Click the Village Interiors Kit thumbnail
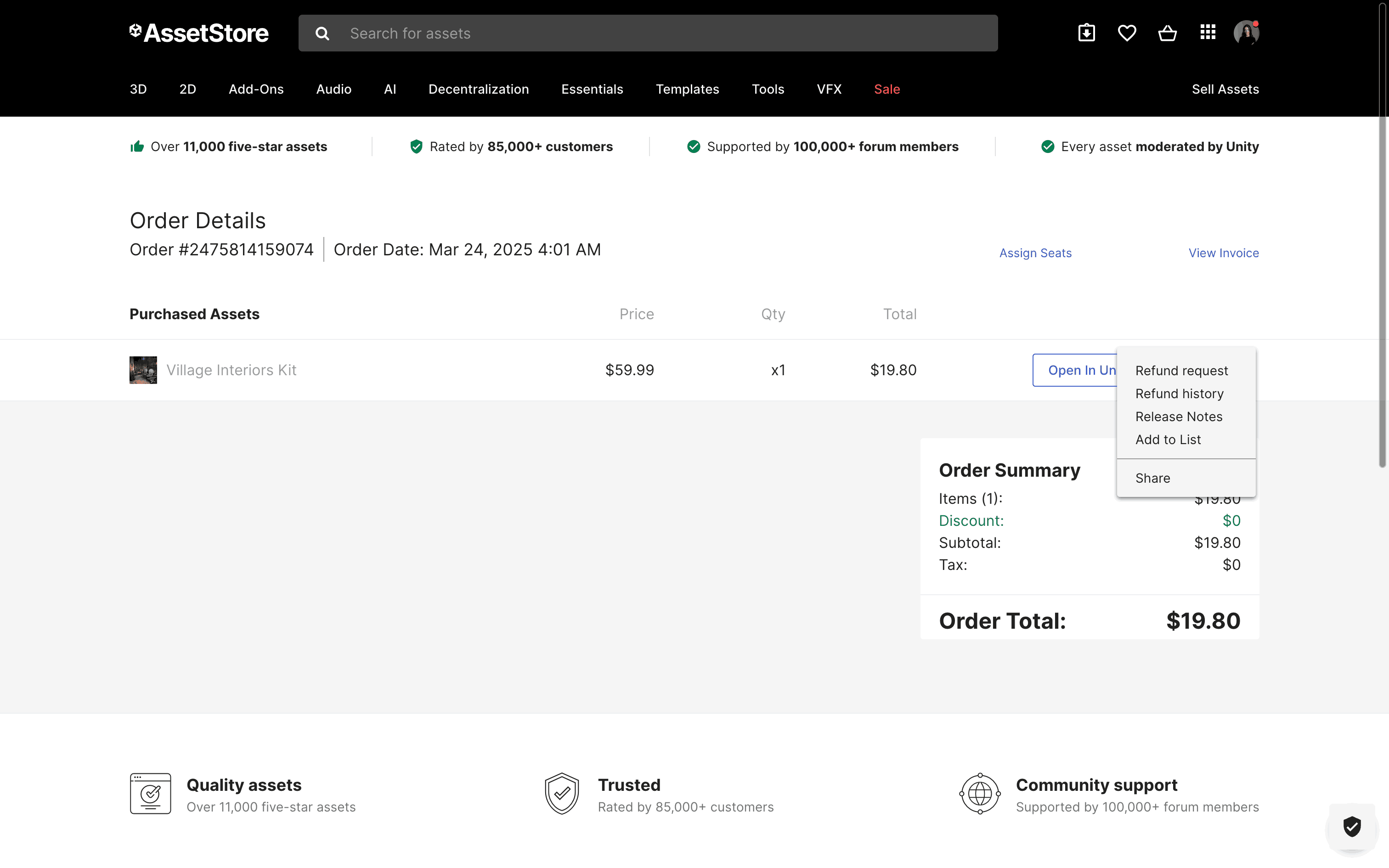The width and height of the screenshot is (1389, 868). (143, 370)
